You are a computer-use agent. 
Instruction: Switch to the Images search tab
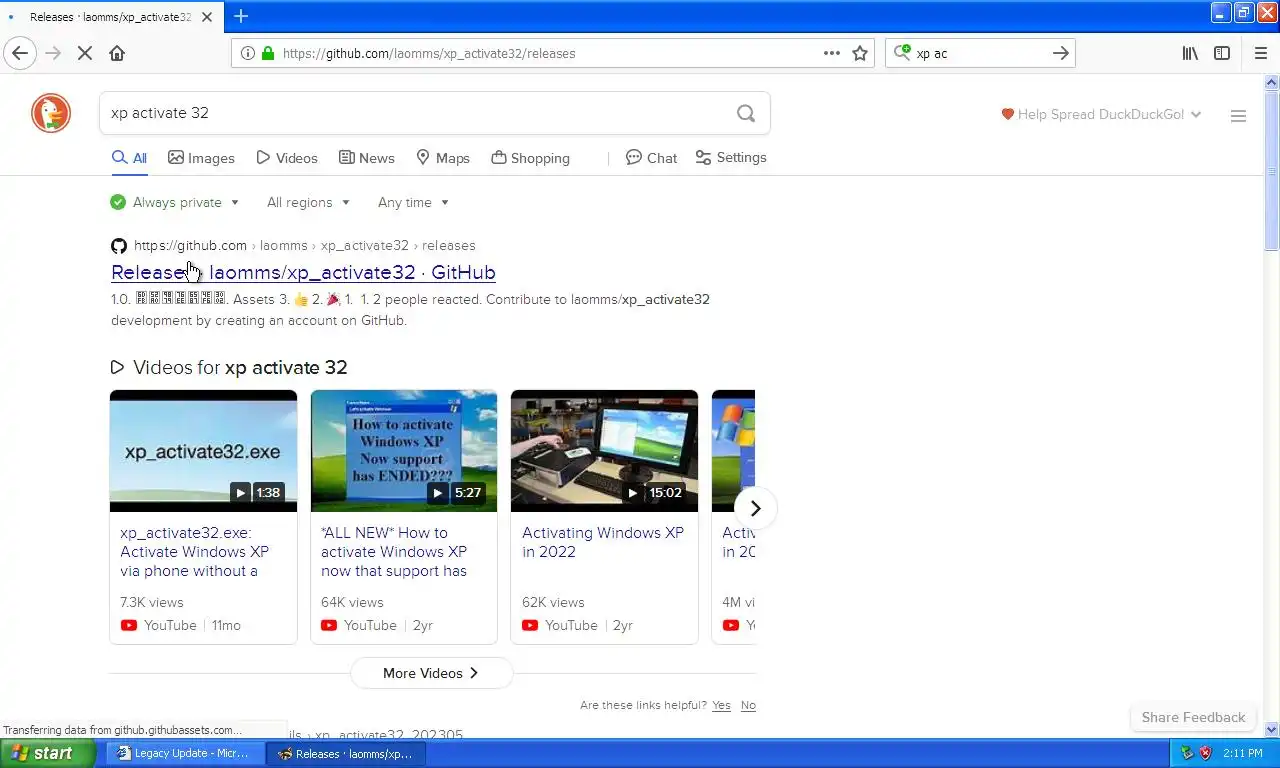(201, 158)
